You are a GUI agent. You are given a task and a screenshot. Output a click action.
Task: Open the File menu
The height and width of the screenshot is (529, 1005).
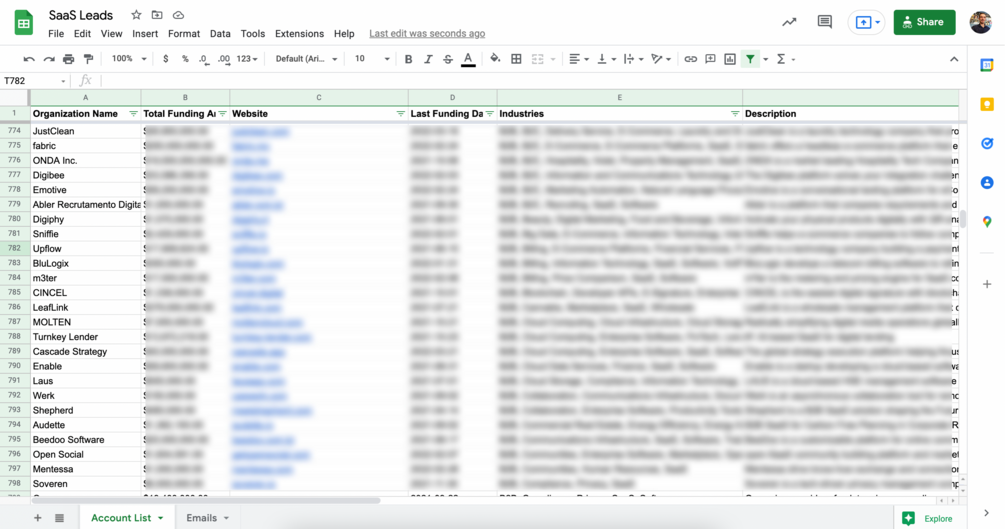tap(56, 33)
